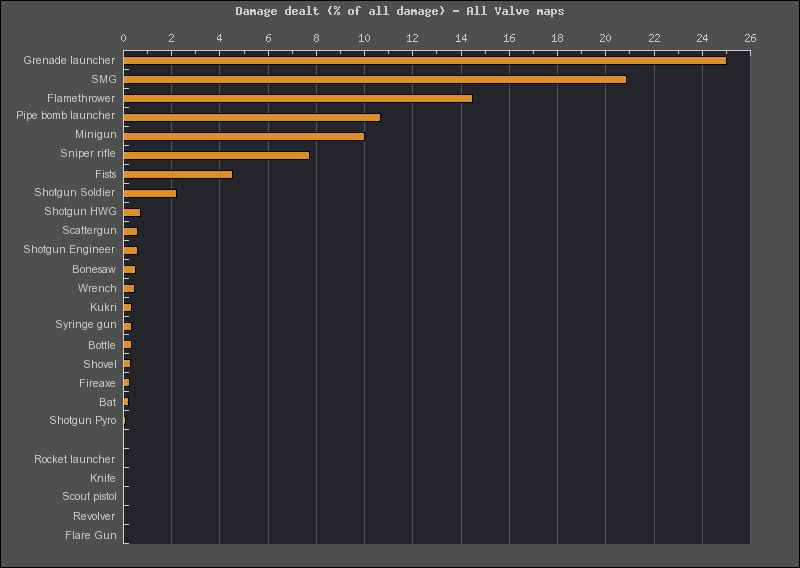Click the Fireaxe orange bar
The width and height of the screenshot is (800, 568).
pos(126,382)
